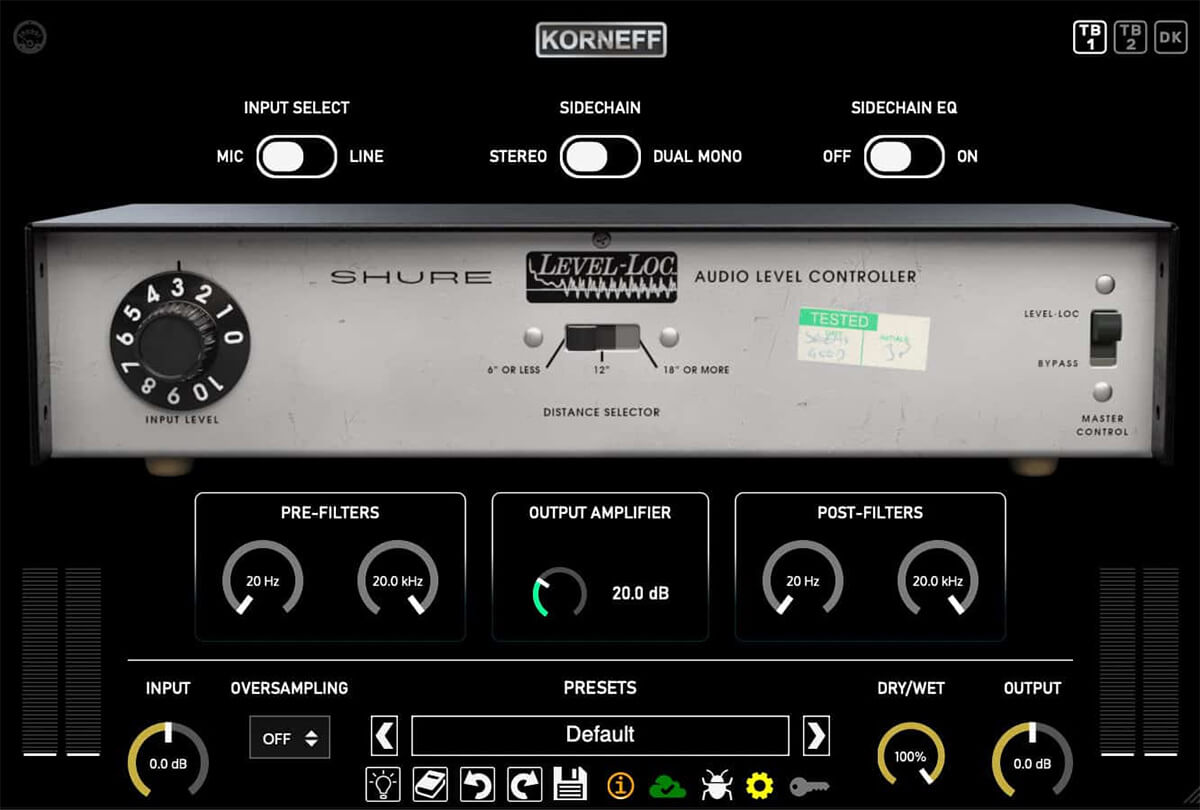Switch to the DK tab
Image resolution: width=1200 pixels, height=810 pixels.
[1169, 37]
